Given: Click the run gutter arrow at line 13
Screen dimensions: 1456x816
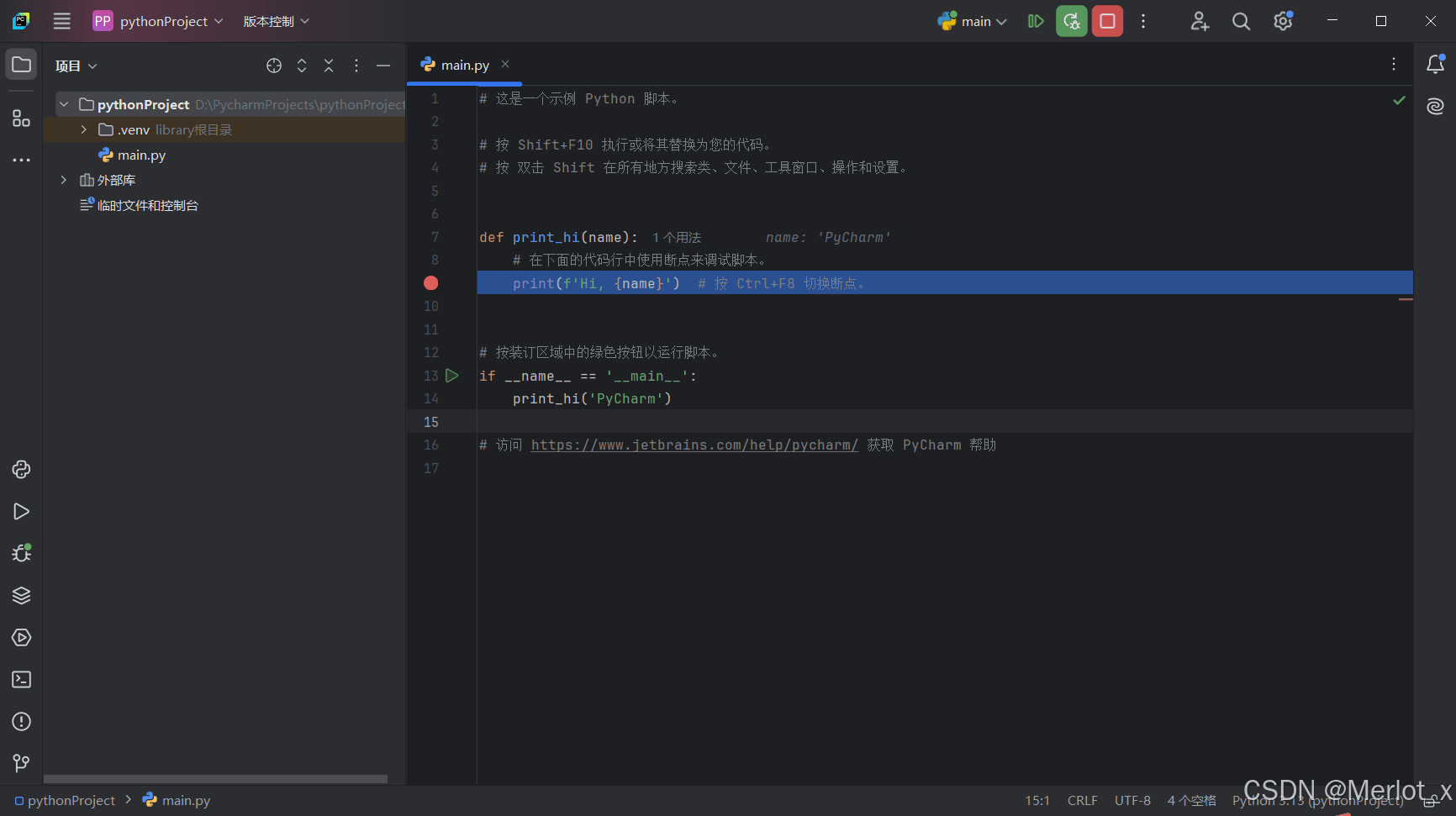Looking at the screenshot, I should click(x=452, y=376).
